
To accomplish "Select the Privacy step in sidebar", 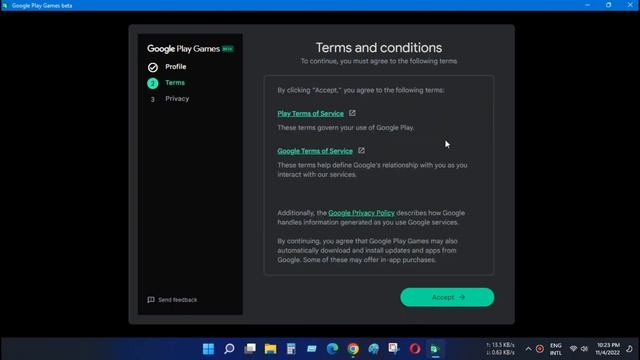I will [x=177, y=98].
